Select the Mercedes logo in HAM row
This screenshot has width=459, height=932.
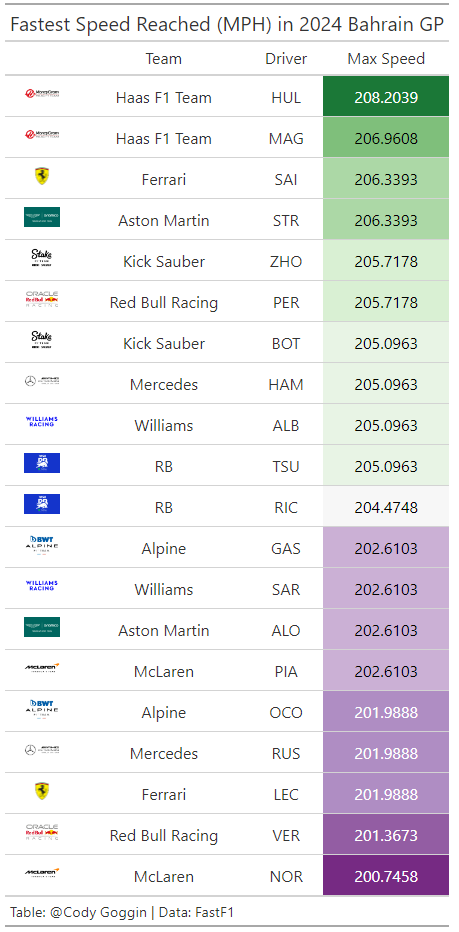42,381
